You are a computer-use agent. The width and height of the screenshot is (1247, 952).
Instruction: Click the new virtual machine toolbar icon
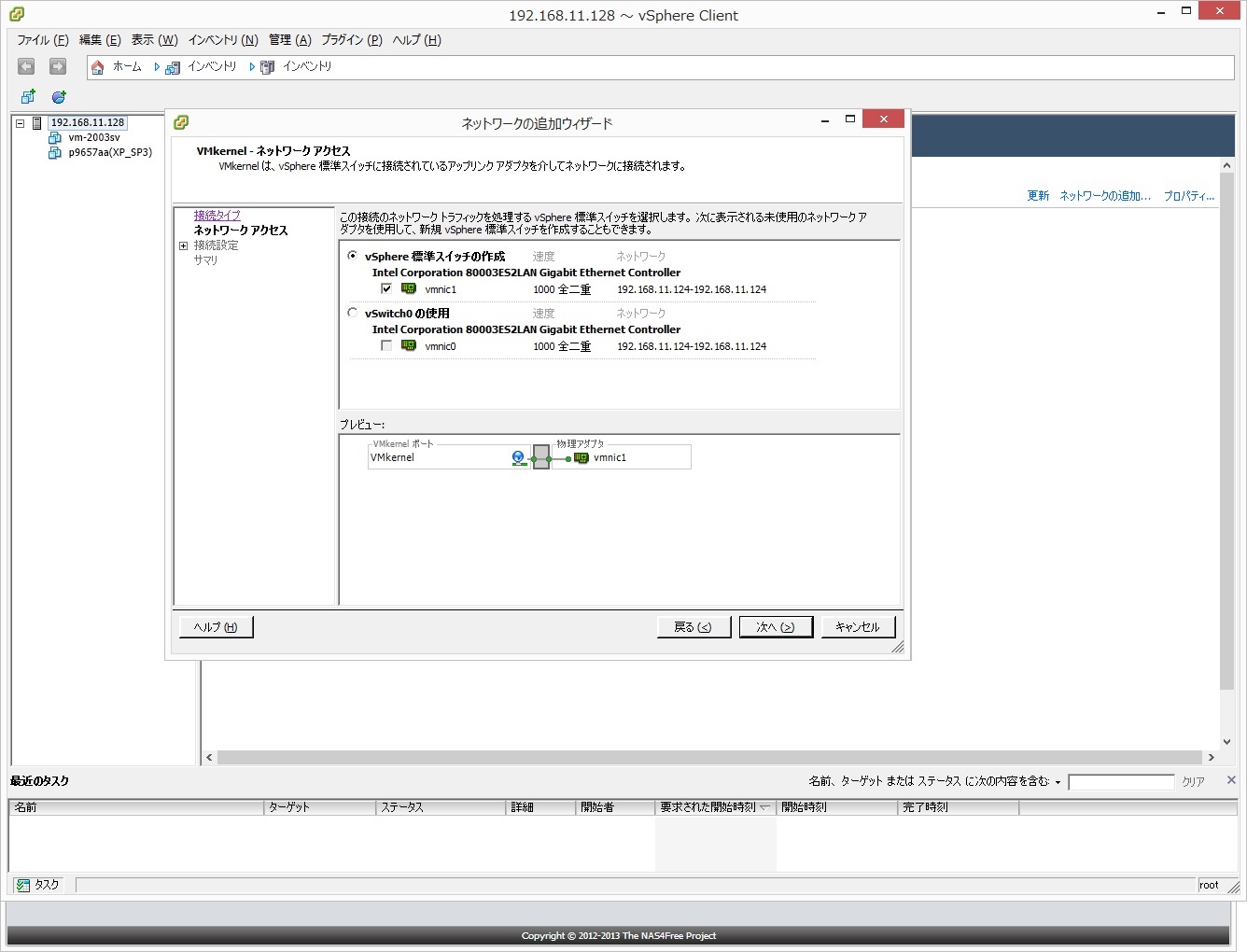click(28, 96)
